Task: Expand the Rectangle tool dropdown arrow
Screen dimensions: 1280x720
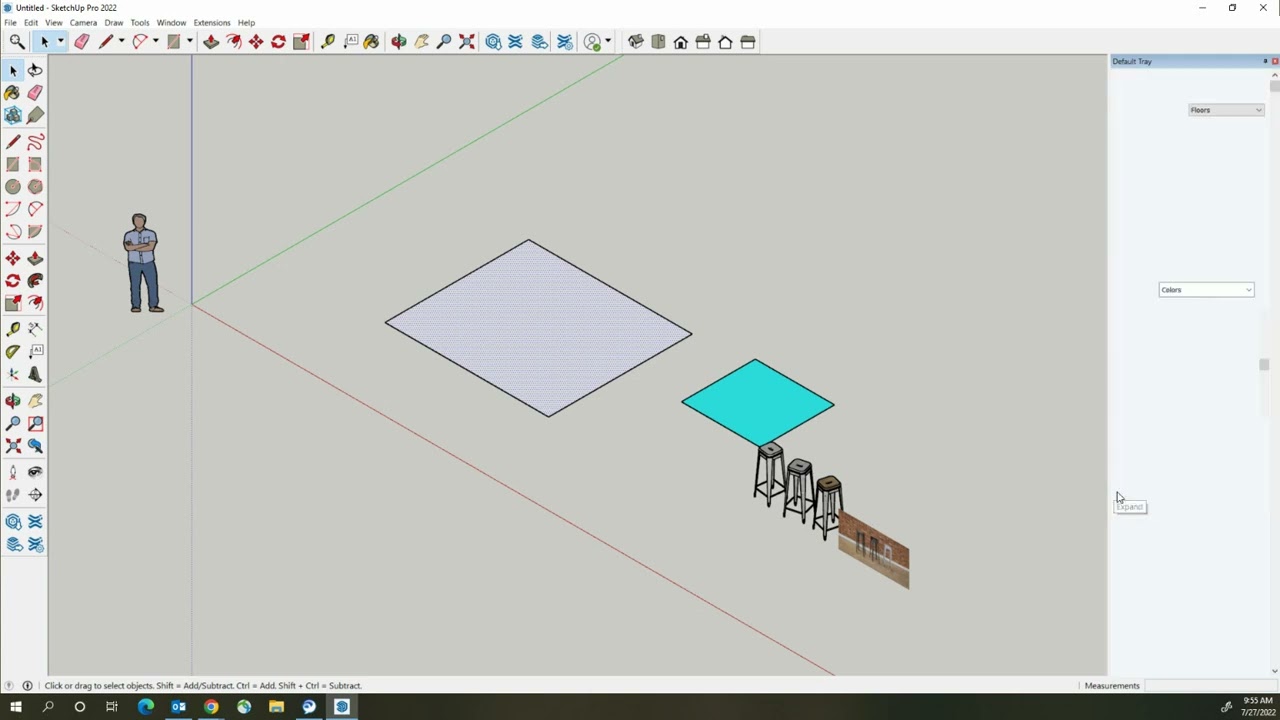Action: pos(189,41)
